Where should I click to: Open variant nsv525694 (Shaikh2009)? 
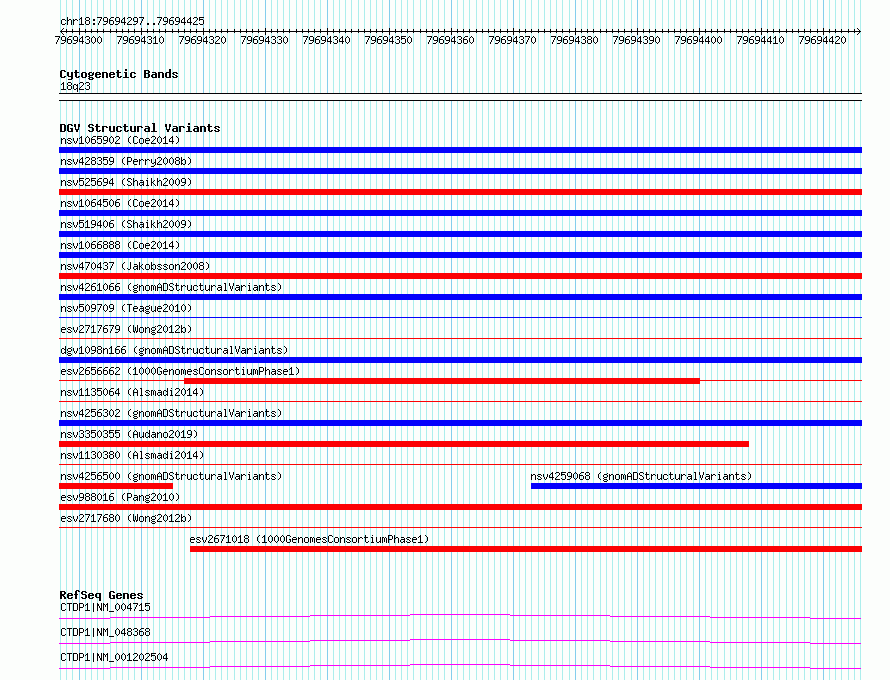(126, 182)
